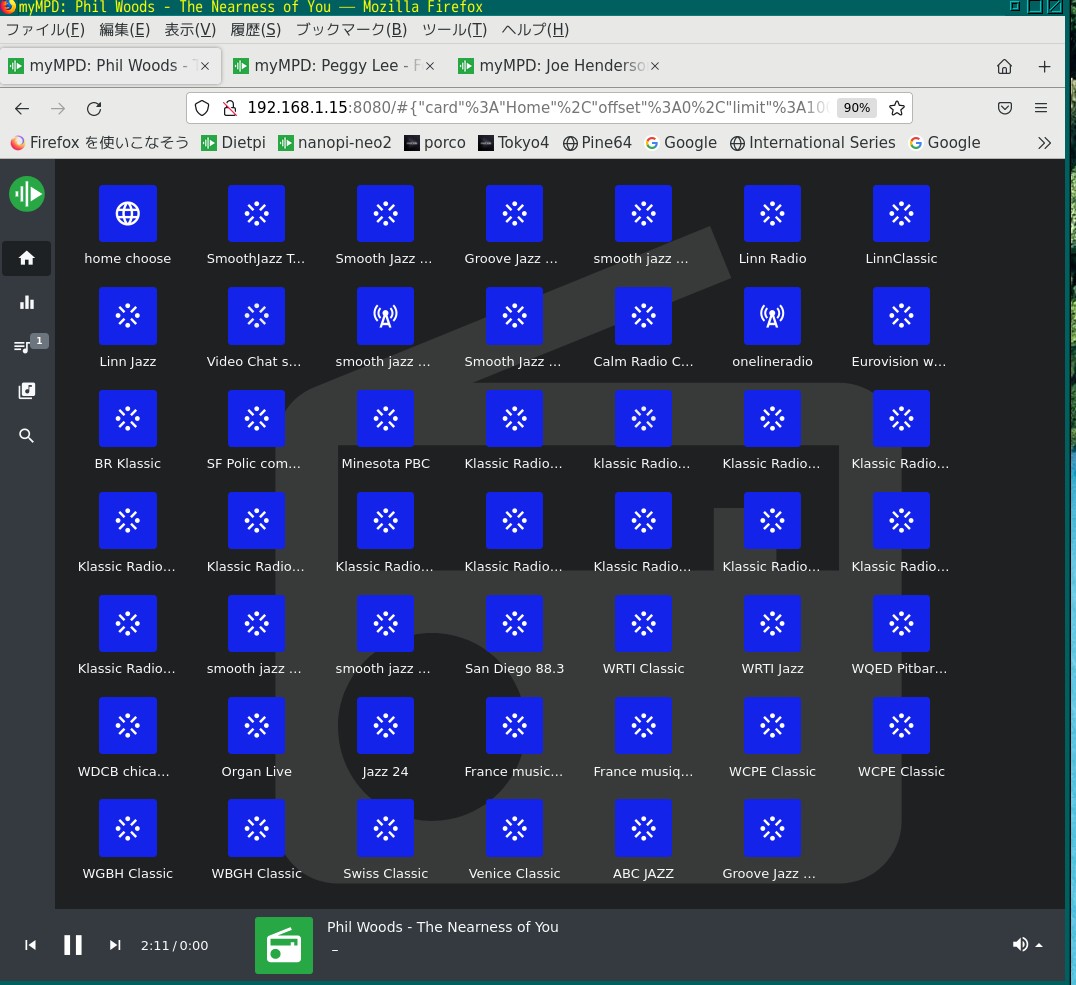Image resolution: width=1076 pixels, height=985 pixels.
Task: Open the home choose globe icon
Action: click(x=128, y=214)
